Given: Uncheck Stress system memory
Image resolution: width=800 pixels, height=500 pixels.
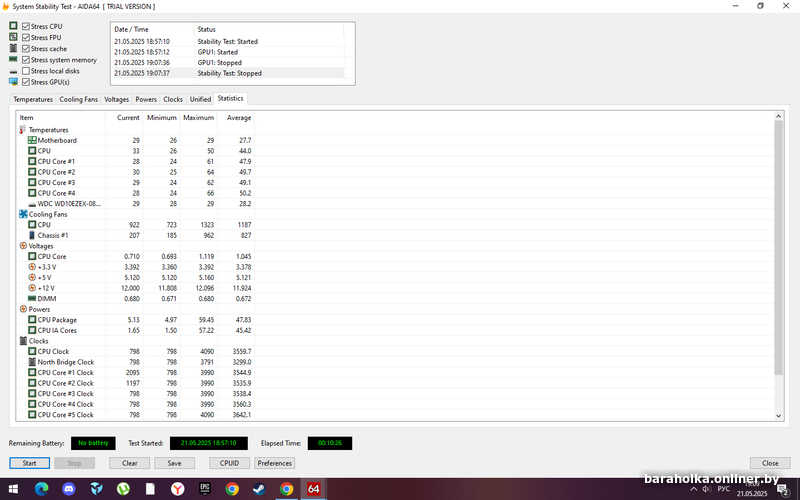Looking at the screenshot, I should [26, 60].
